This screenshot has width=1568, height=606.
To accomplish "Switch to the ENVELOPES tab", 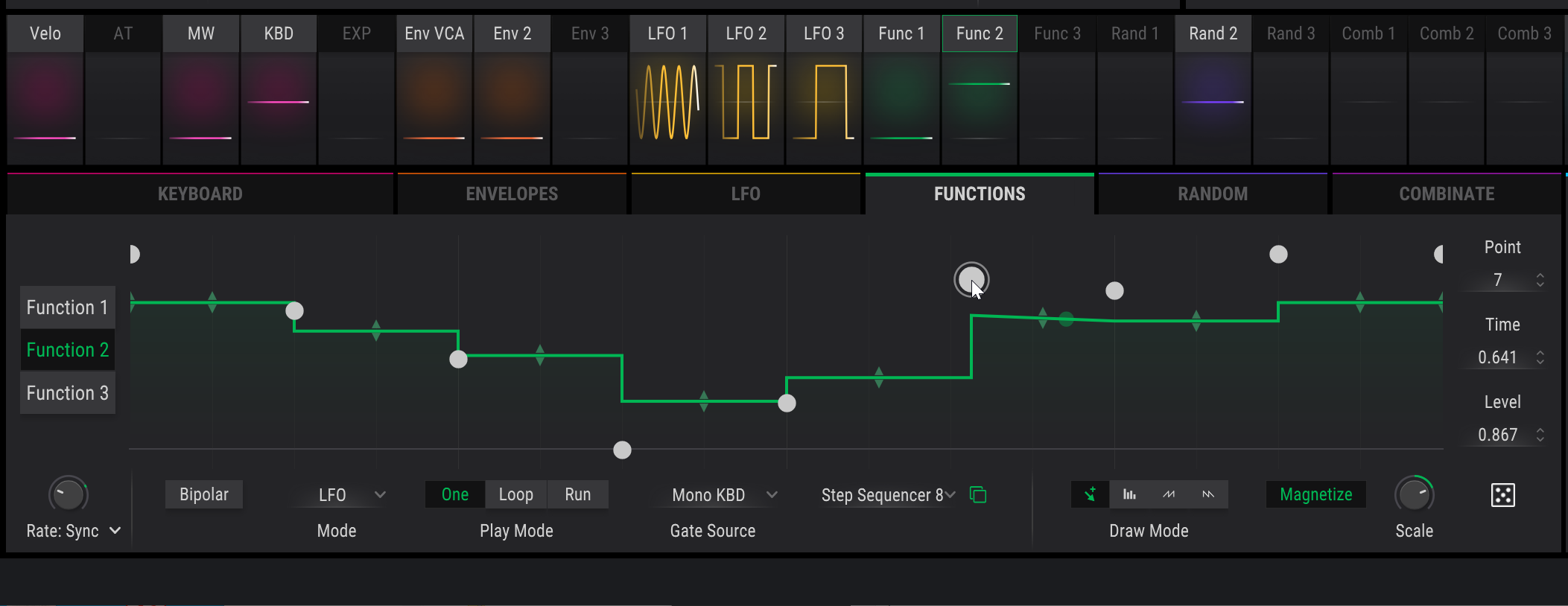I will [512, 194].
